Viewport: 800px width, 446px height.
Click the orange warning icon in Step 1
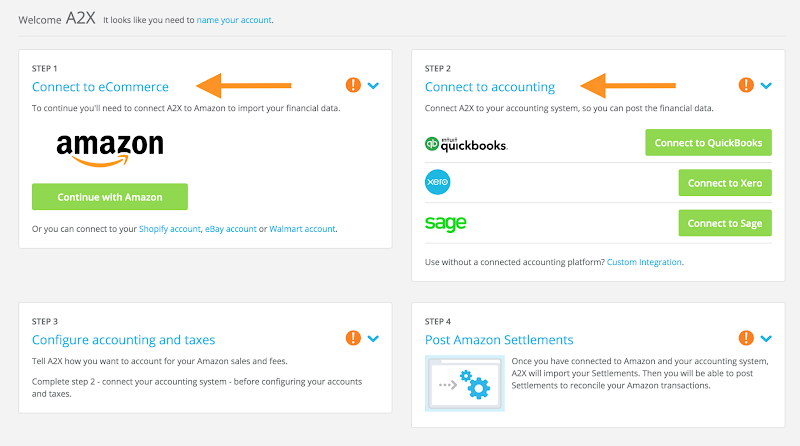pyautogui.click(x=353, y=86)
